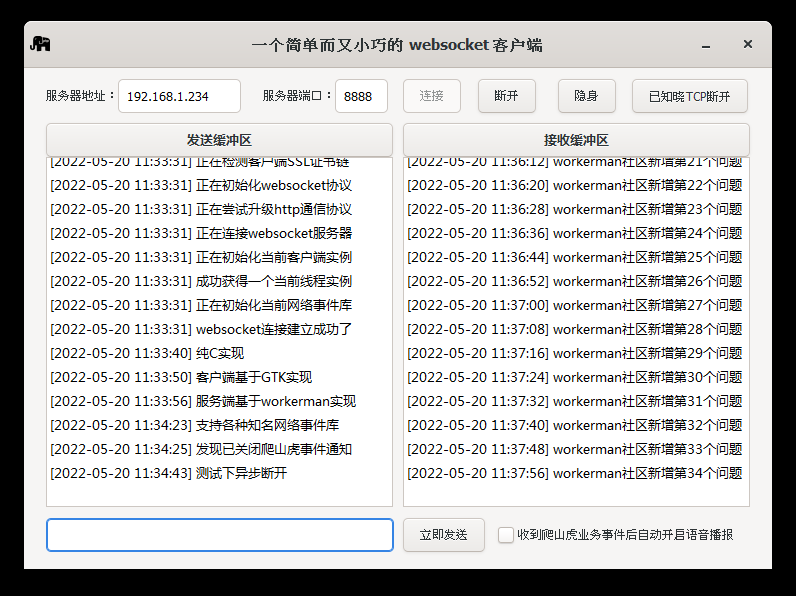This screenshot has width=796, height=596.
Task: Select received line 新增第31个问题
Action: [x=575, y=402]
